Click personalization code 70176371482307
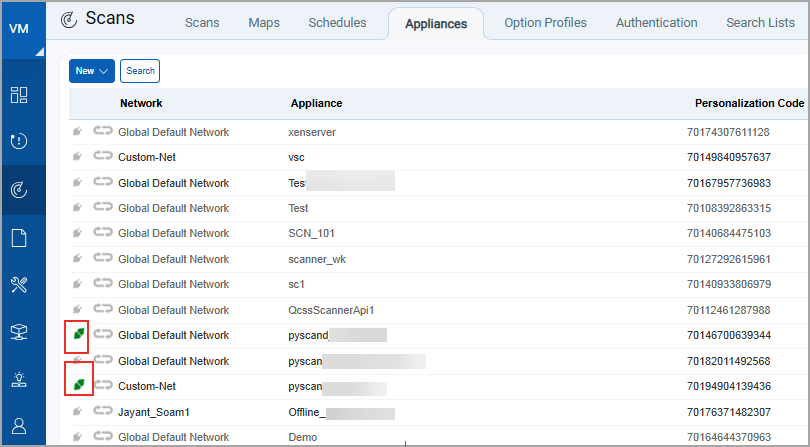The image size is (810, 447). click(x=728, y=412)
